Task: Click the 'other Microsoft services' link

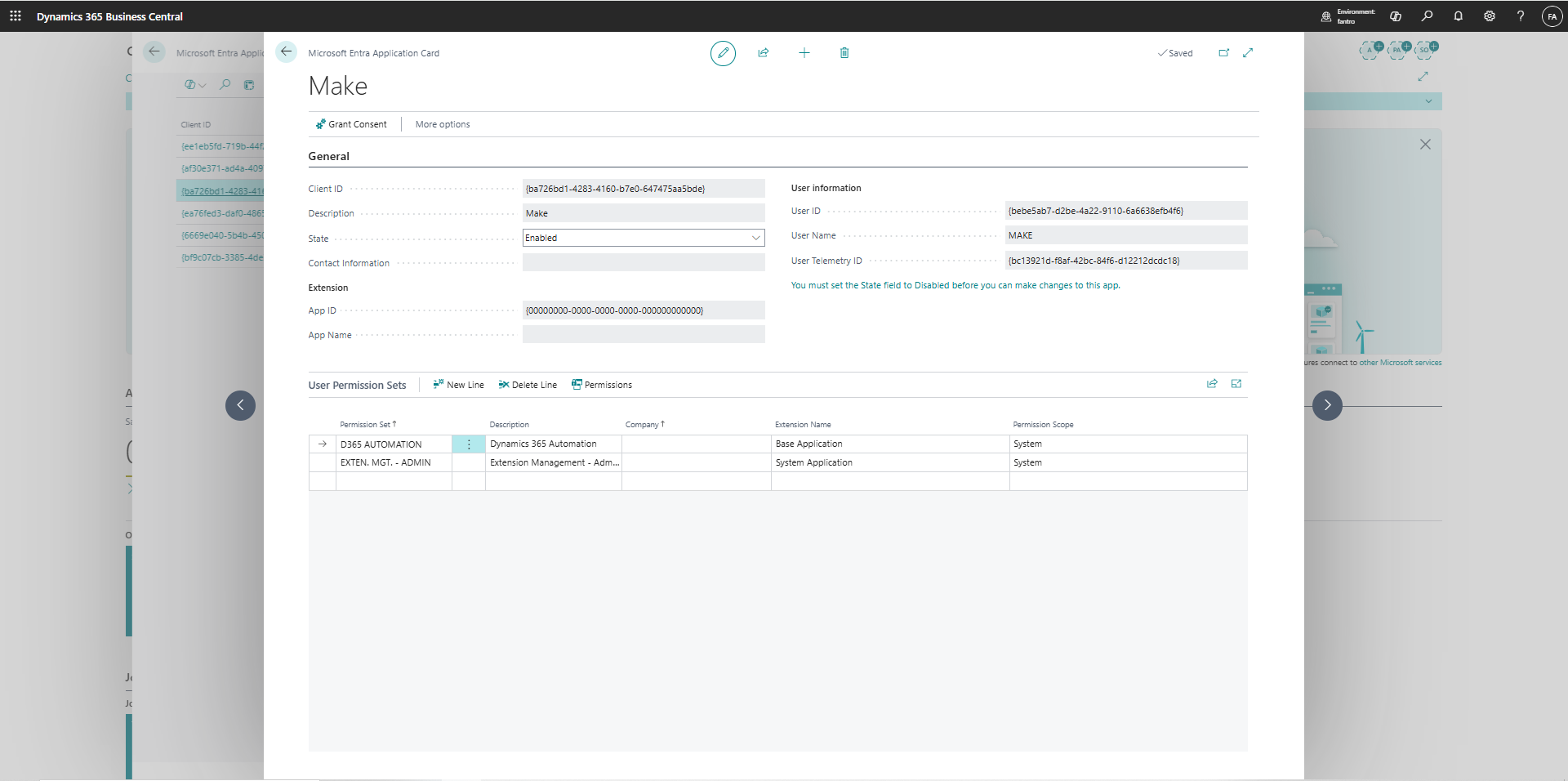Action: point(1400,363)
